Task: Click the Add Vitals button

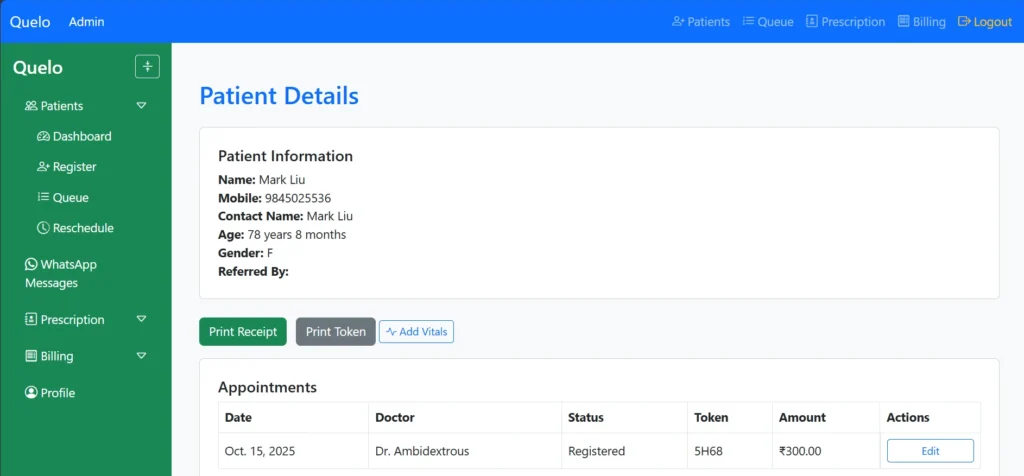Action: 416,332
